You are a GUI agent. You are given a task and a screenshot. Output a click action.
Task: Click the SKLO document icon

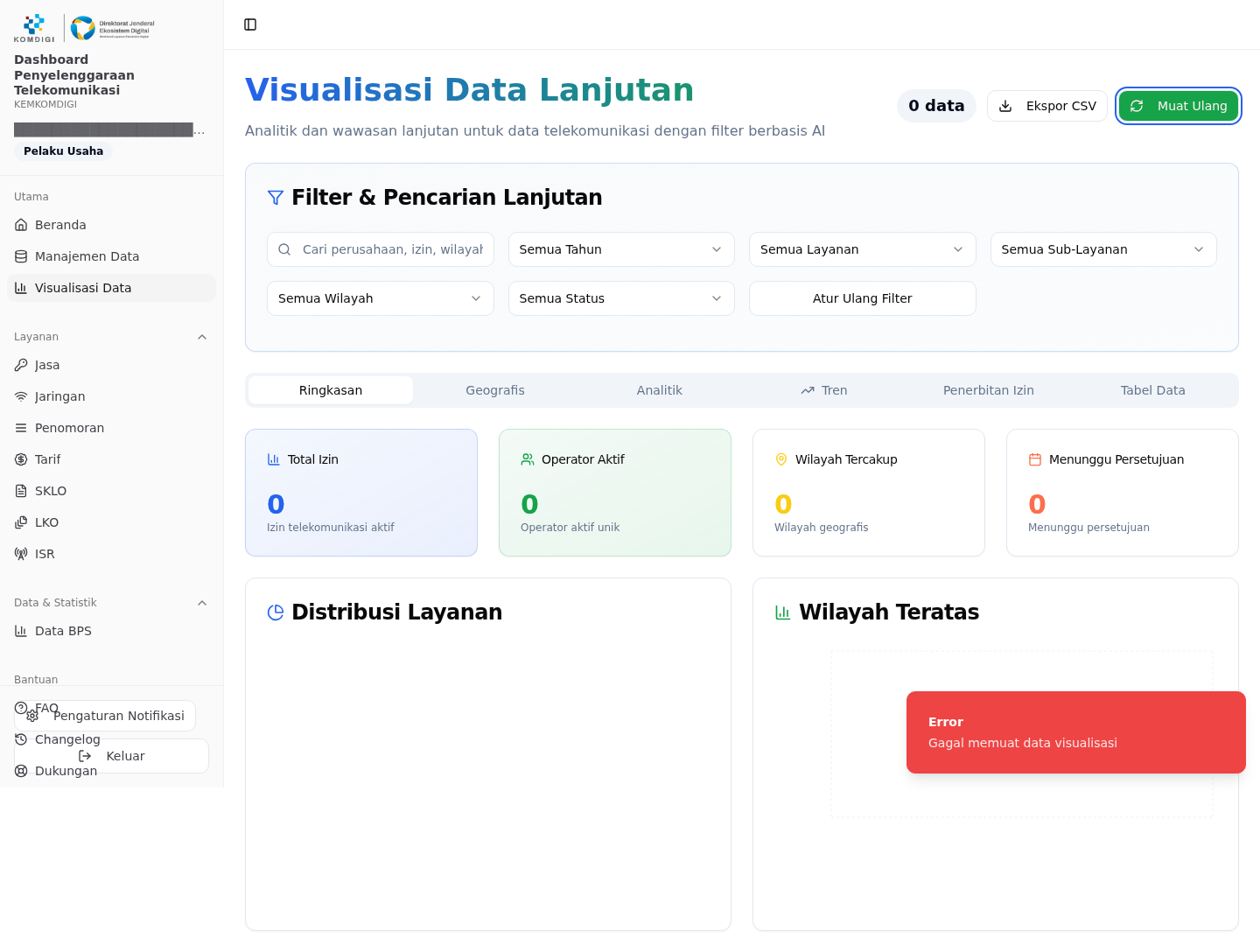pos(21,491)
